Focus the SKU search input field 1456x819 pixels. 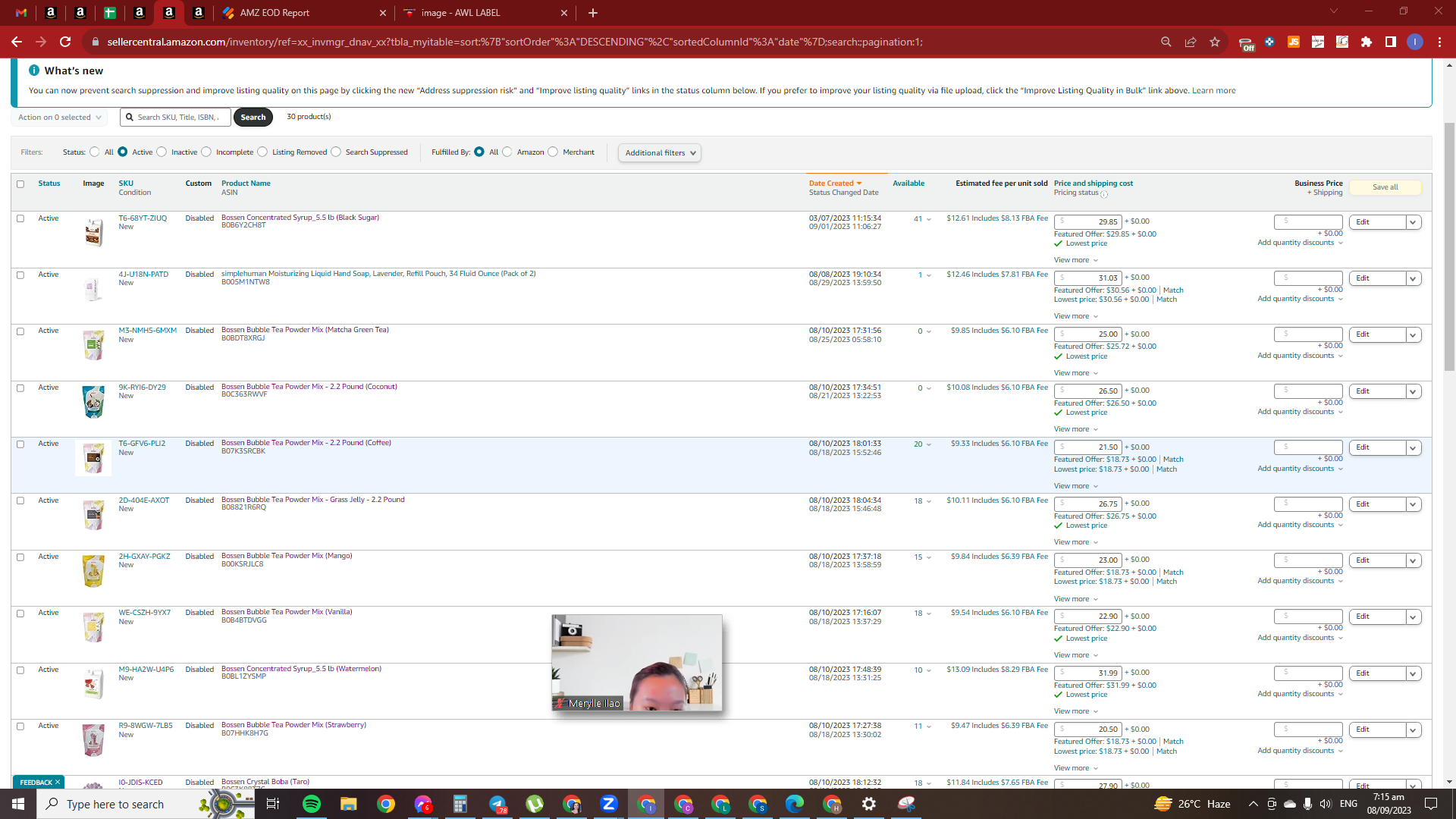(176, 117)
